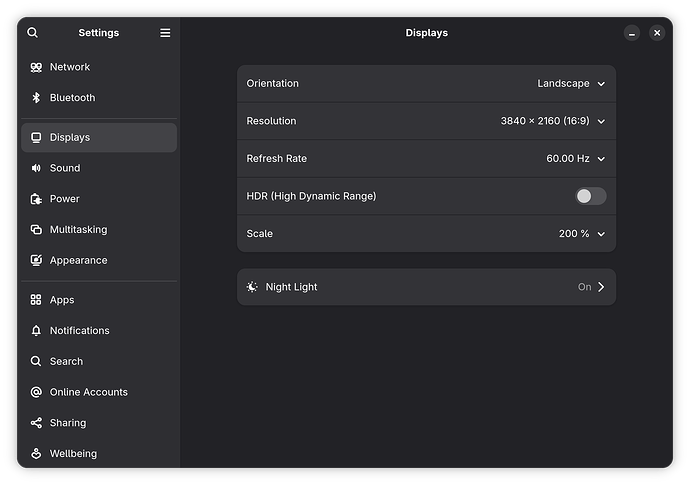This screenshot has width=690, height=485.
Task: Open Online Accounts label
Action: (88, 392)
